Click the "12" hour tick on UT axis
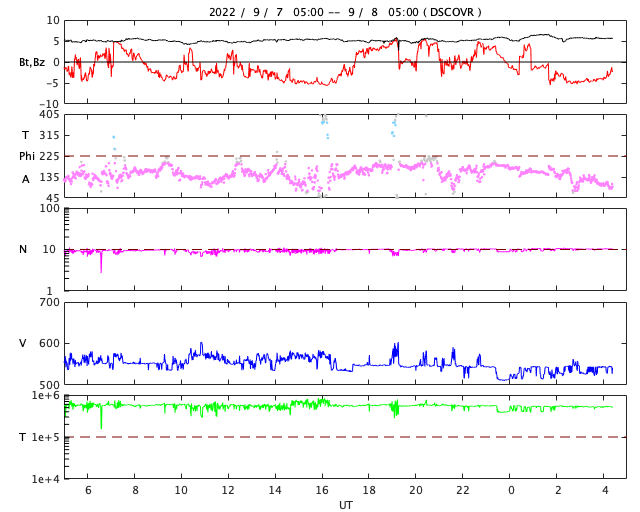The height and width of the screenshot is (512, 640). coord(228,490)
